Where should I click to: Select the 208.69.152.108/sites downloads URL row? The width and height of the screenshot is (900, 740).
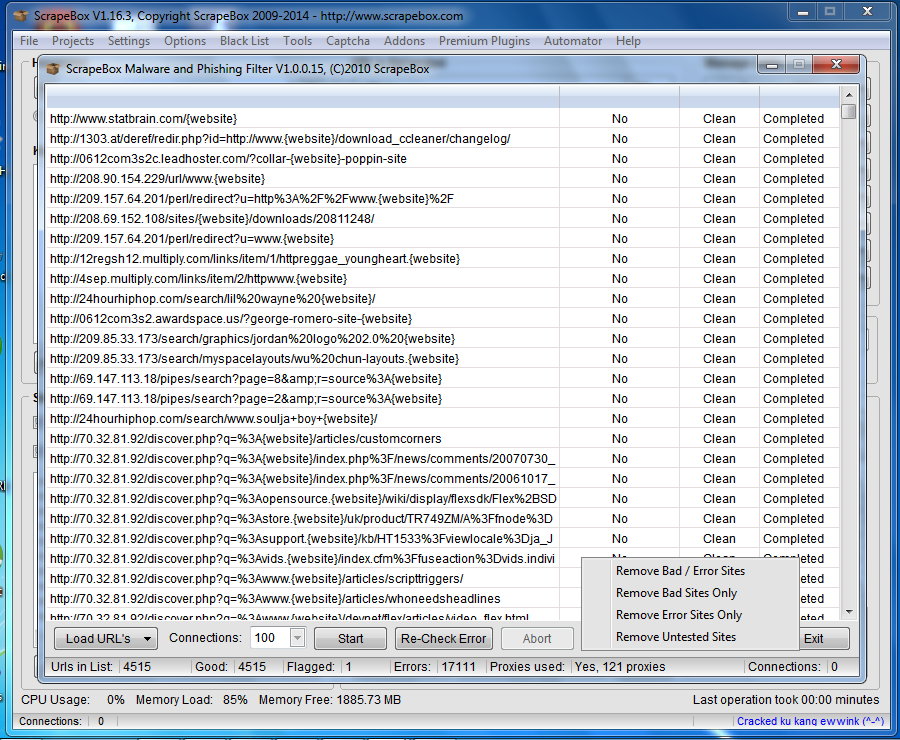point(443,219)
